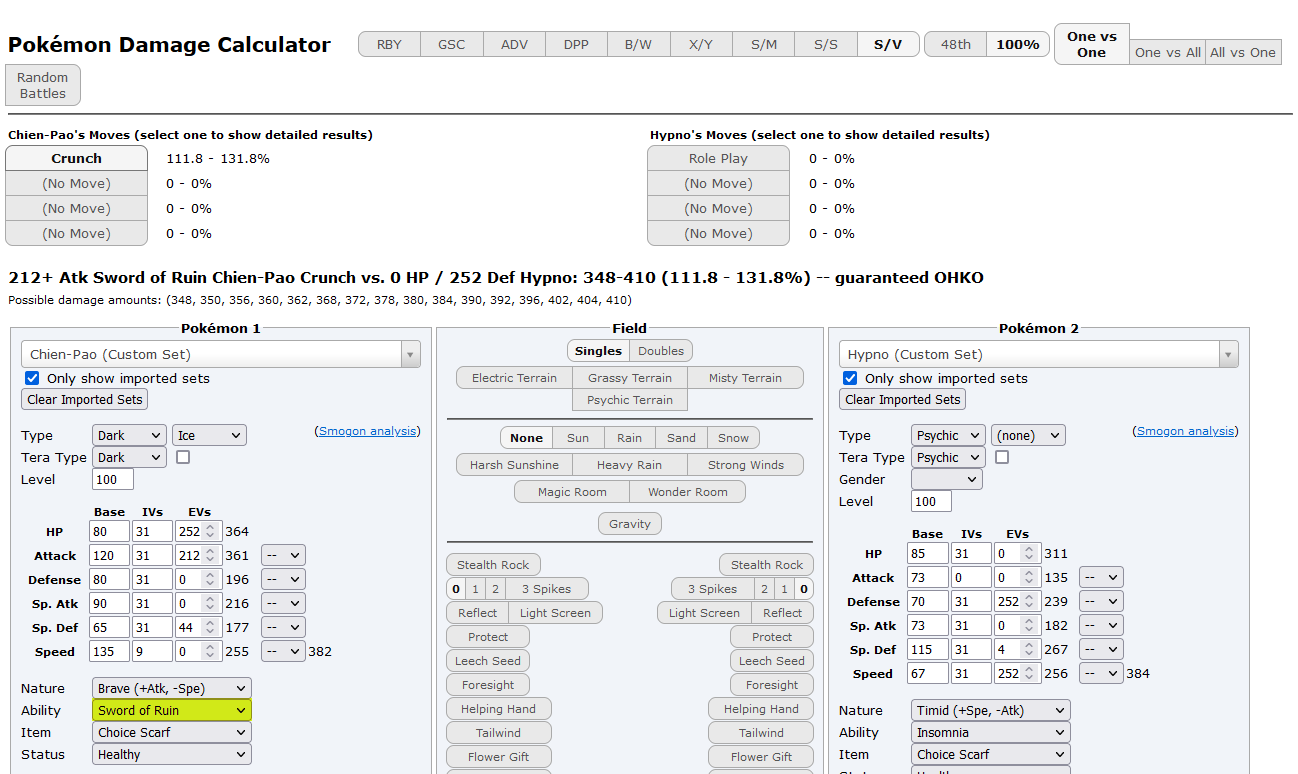Open Hypno's Smogon analysis link
The height and width of the screenshot is (774, 1298).
tap(1185, 431)
